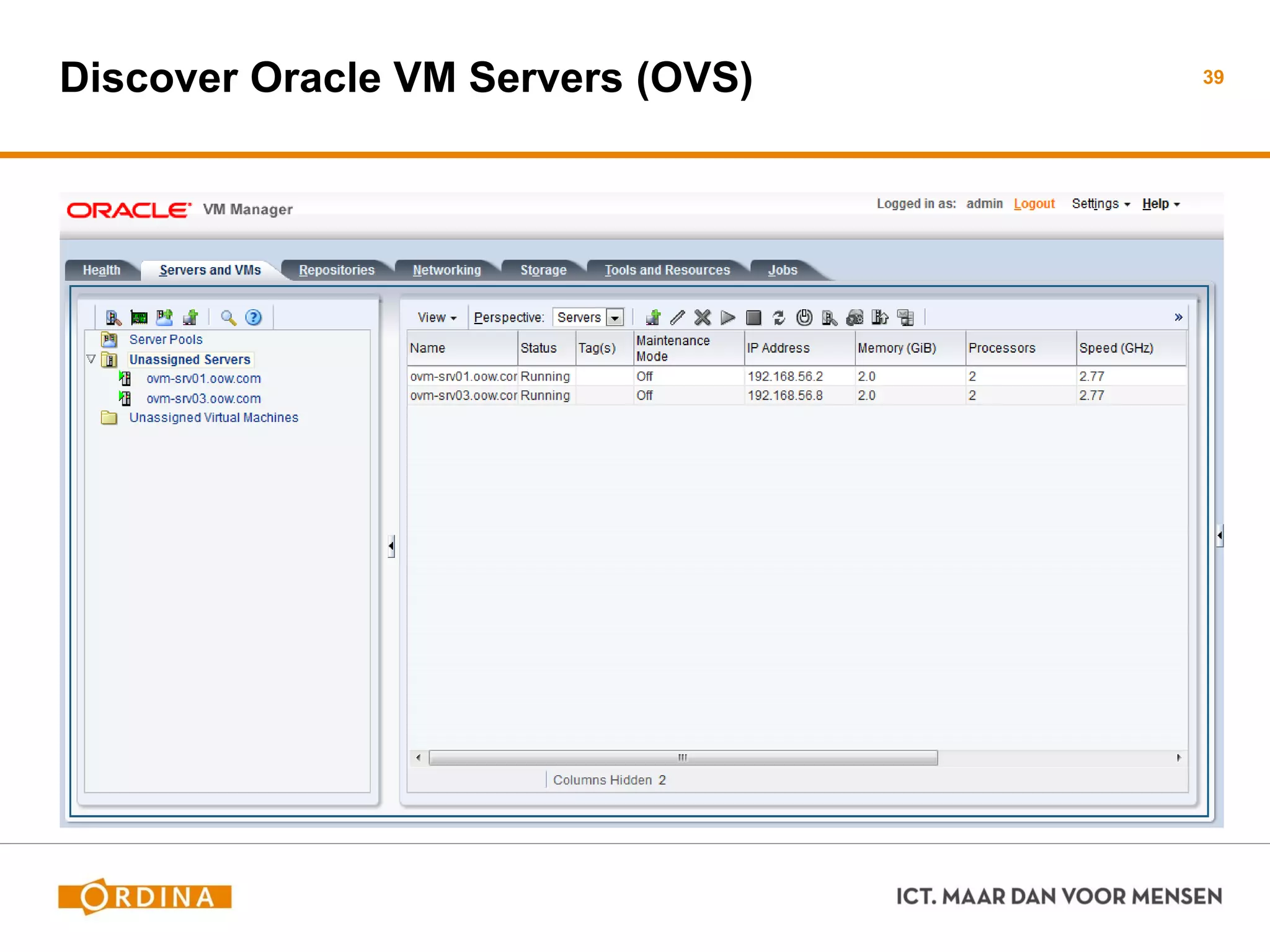This screenshot has width=1270, height=952.
Task: Click the Memory (GiB) column header
Action: tap(910, 348)
